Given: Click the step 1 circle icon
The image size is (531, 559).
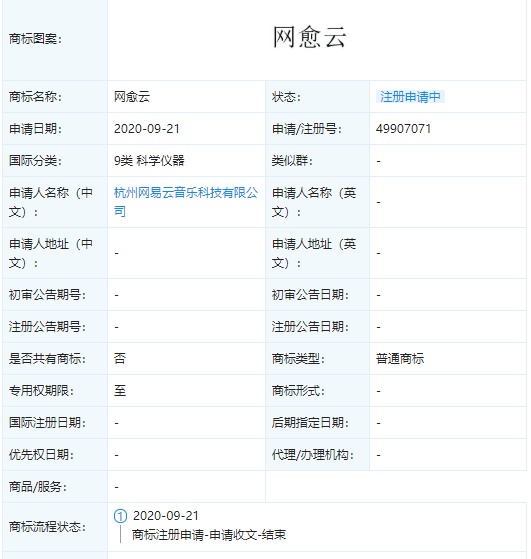Looking at the screenshot, I should tap(120, 516).
